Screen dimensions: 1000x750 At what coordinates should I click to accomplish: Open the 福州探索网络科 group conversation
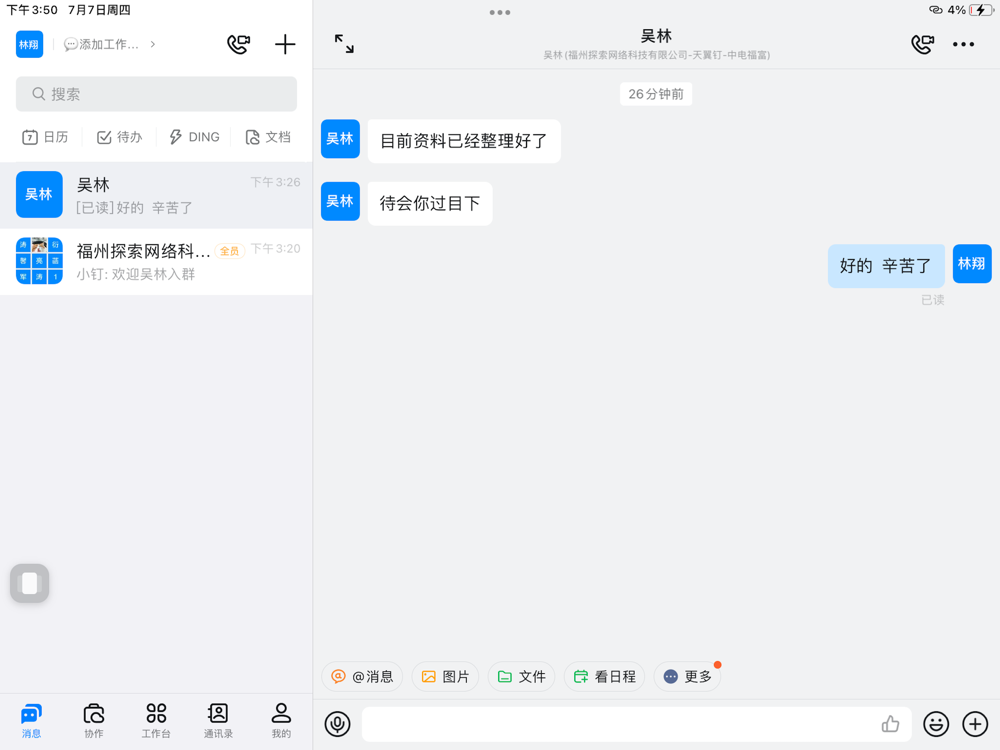[156, 261]
